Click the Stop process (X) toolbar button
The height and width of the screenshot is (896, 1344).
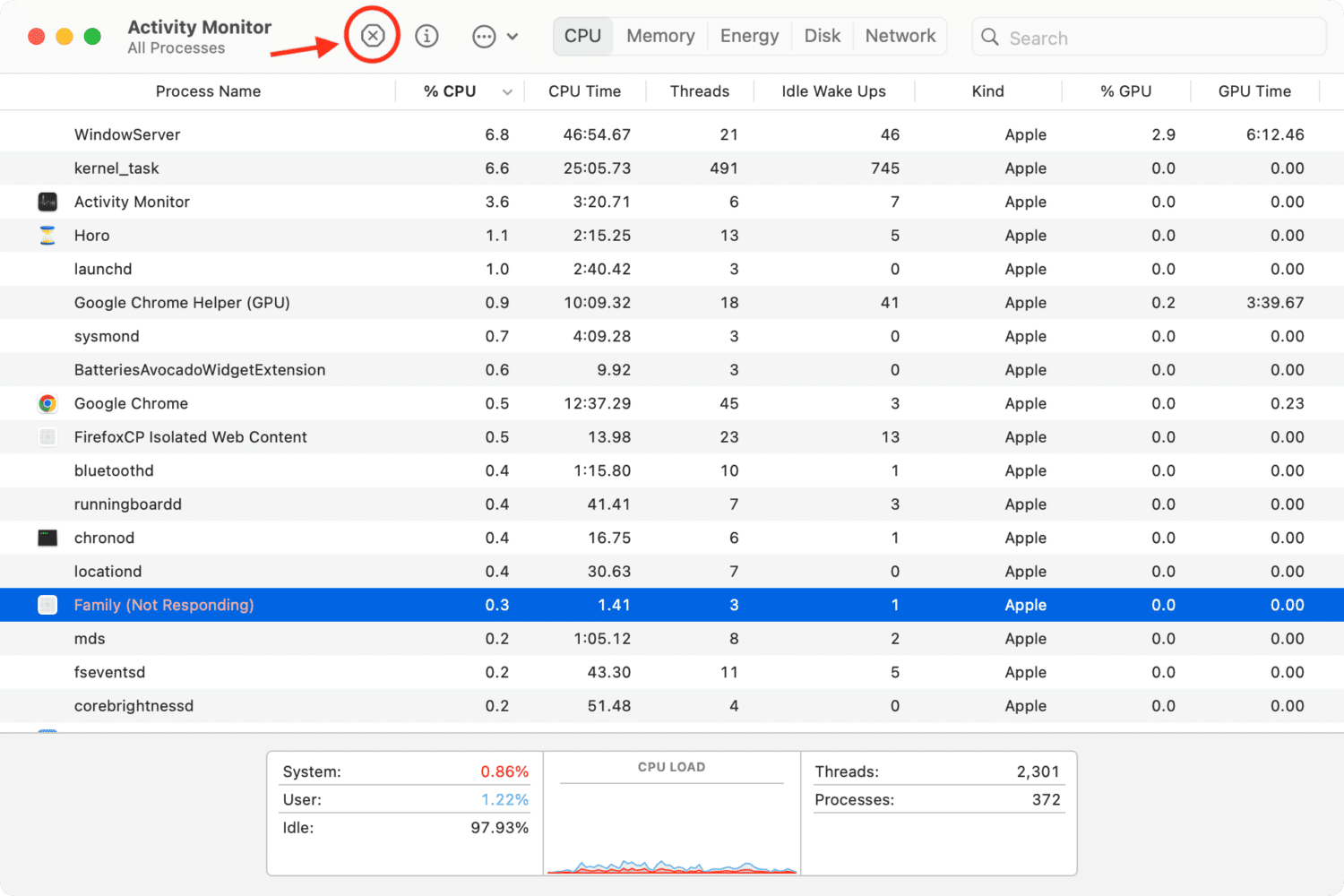(x=373, y=36)
